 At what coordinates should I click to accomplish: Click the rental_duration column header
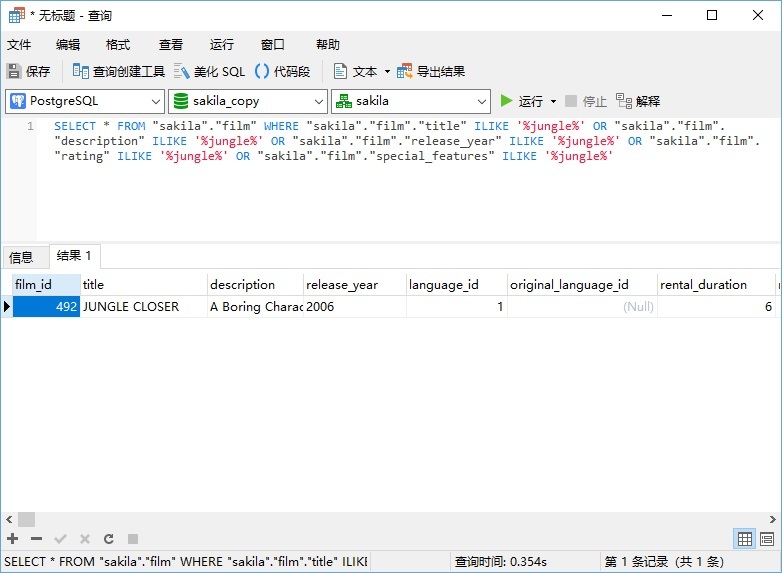click(716, 285)
